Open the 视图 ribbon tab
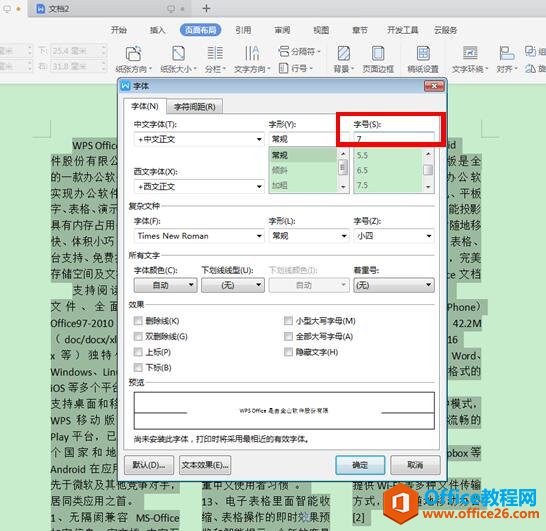Screen dimensions: 546x531 click(321, 30)
